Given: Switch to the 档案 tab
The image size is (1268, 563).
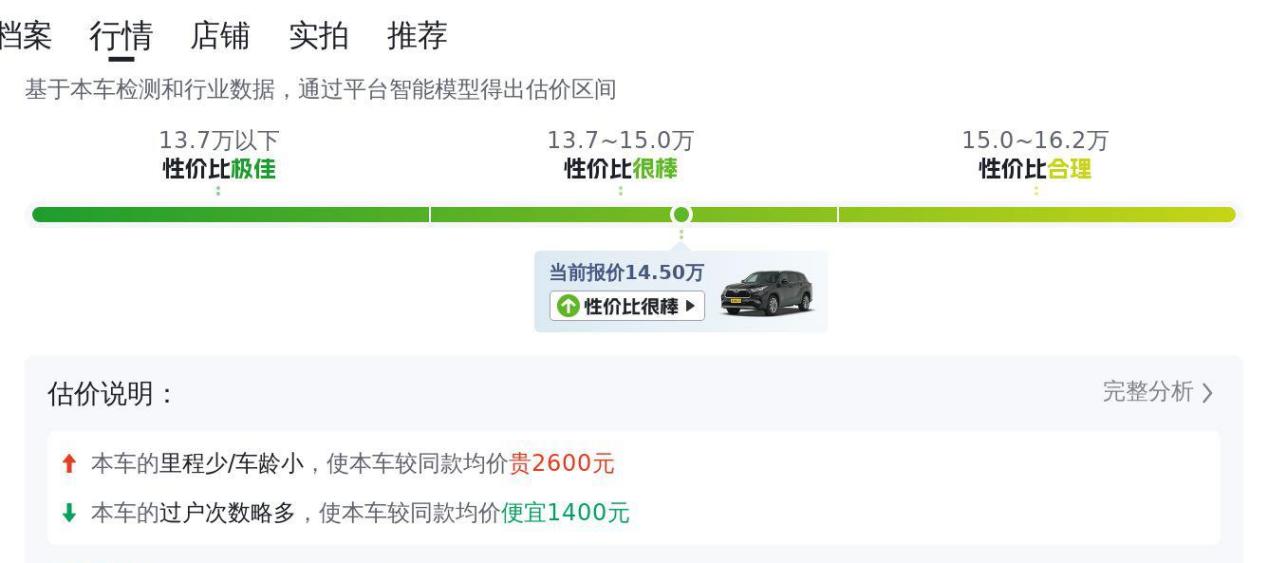Looking at the screenshot, I should pos(24,36).
